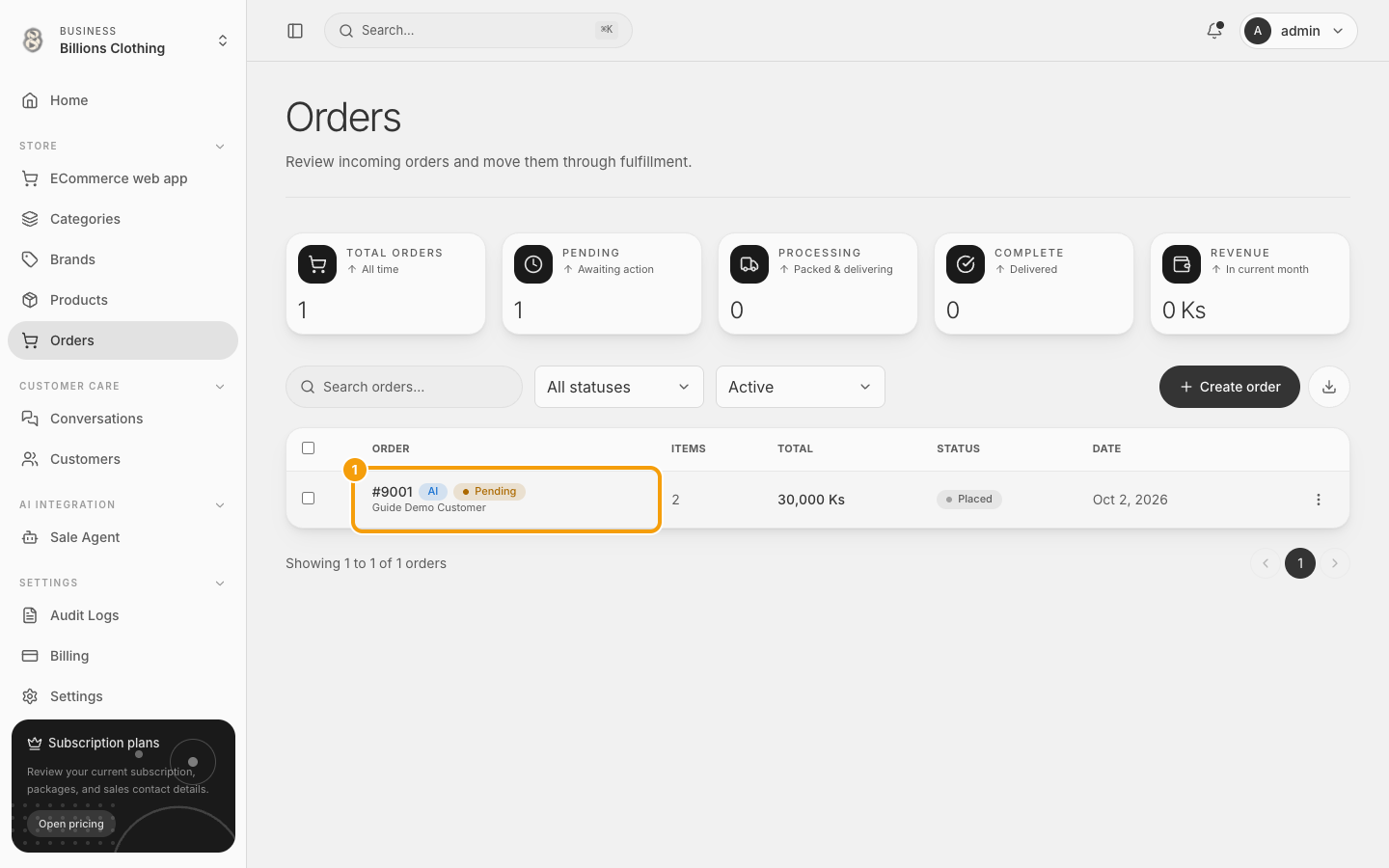Viewport: 1389px width, 868px height.
Task: Open the All statuses dropdown
Action: [x=619, y=387]
